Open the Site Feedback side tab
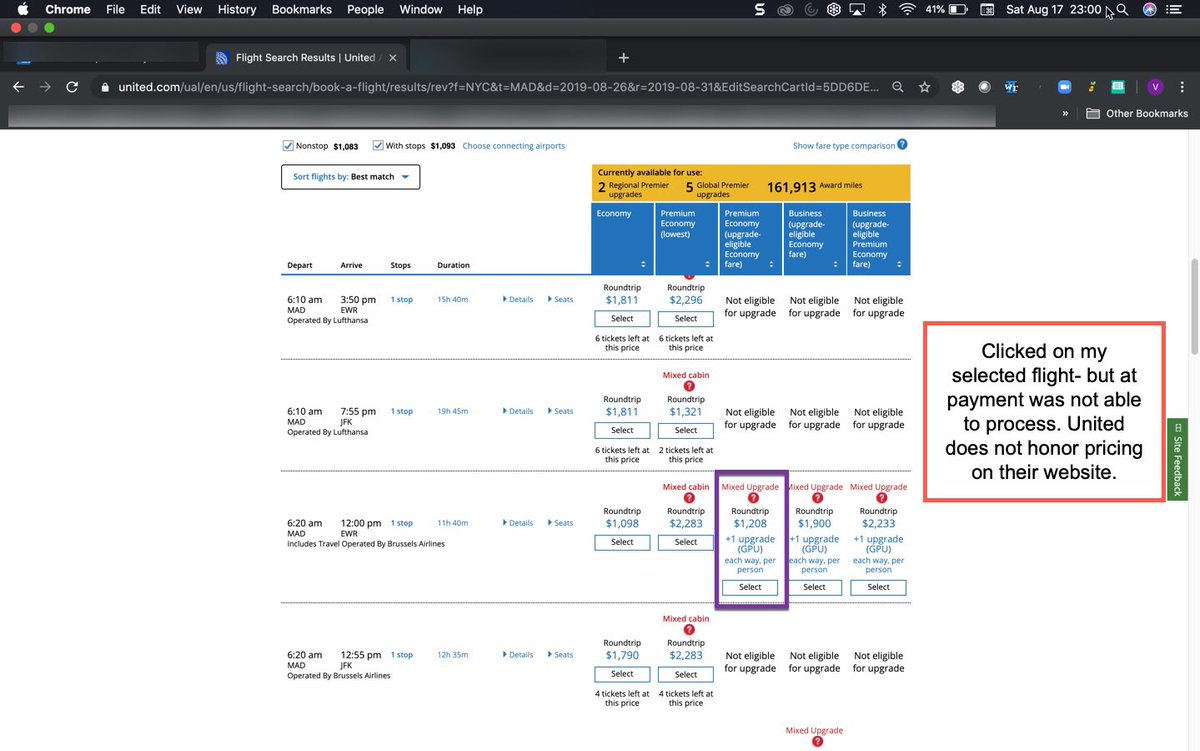 [1178, 460]
